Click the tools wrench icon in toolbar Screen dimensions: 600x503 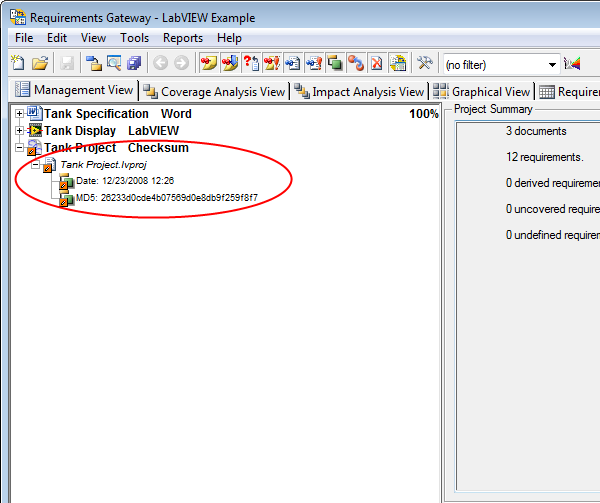[424, 63]
